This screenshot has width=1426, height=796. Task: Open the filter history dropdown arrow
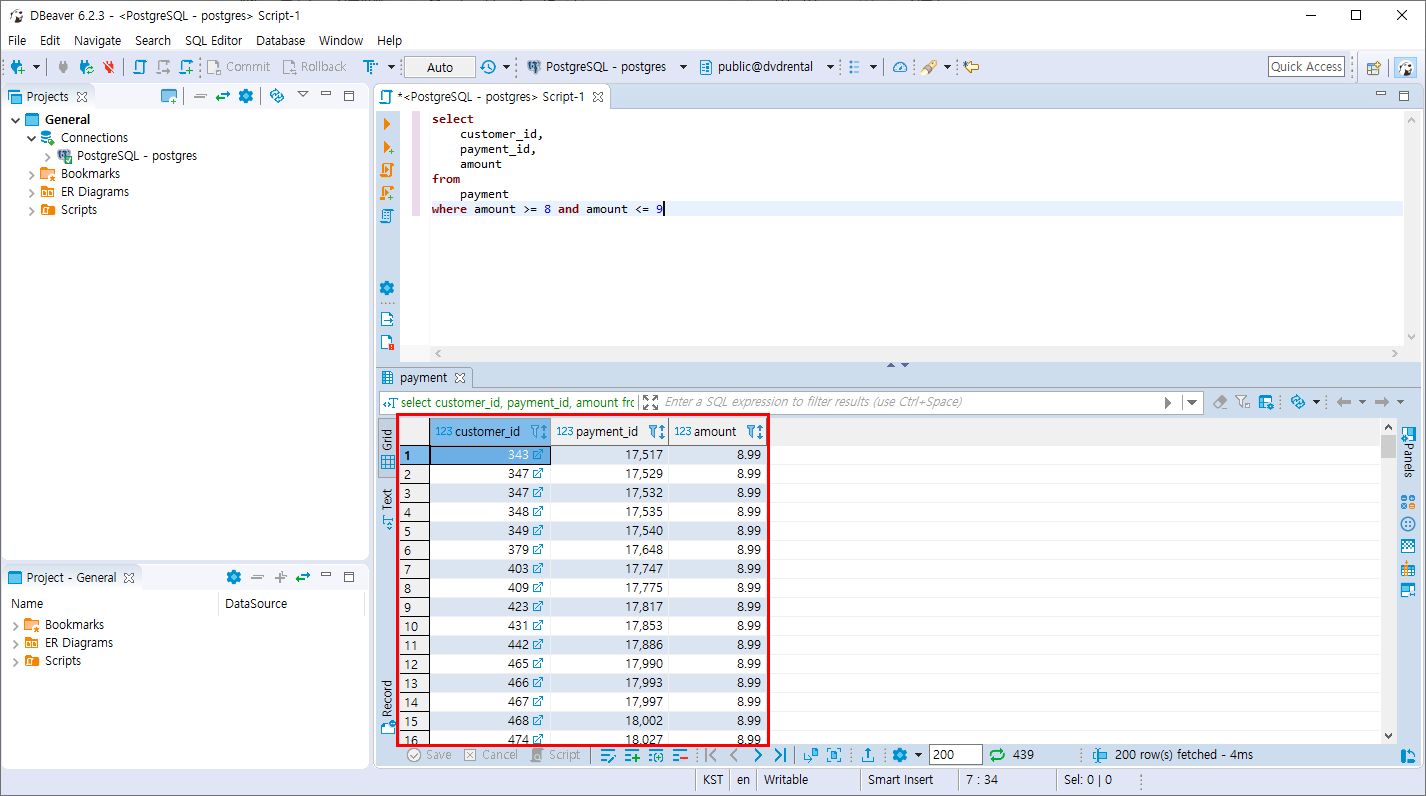pyautogui.click(x=1192, y=402)
